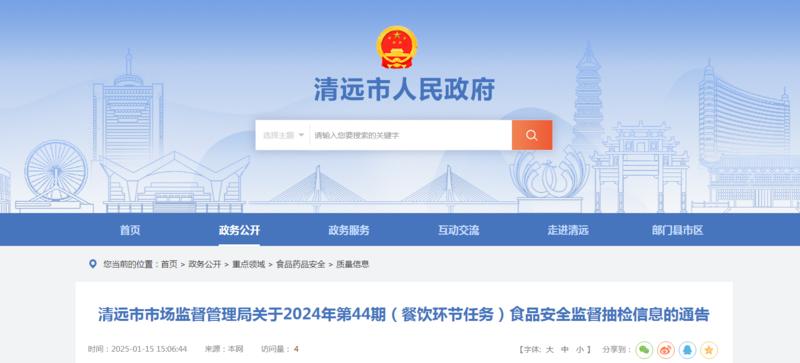The image size is (800, 363).
Task: Share article via WeChat icon
Action: coord(644,350)
